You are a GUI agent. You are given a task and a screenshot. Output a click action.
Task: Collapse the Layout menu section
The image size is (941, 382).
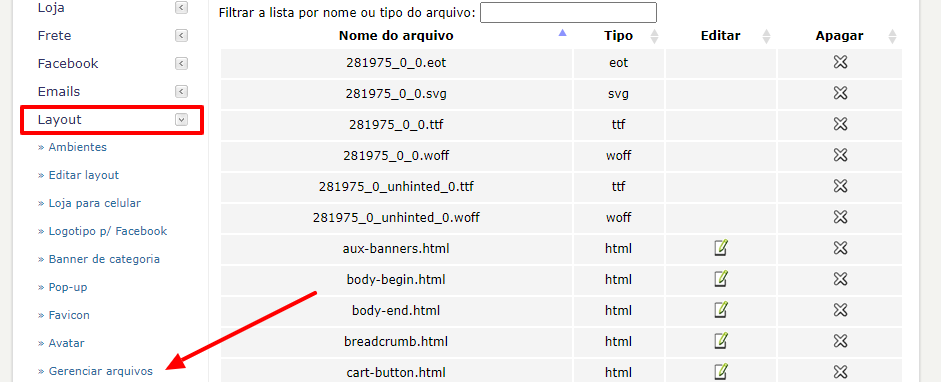coord(181,120)
